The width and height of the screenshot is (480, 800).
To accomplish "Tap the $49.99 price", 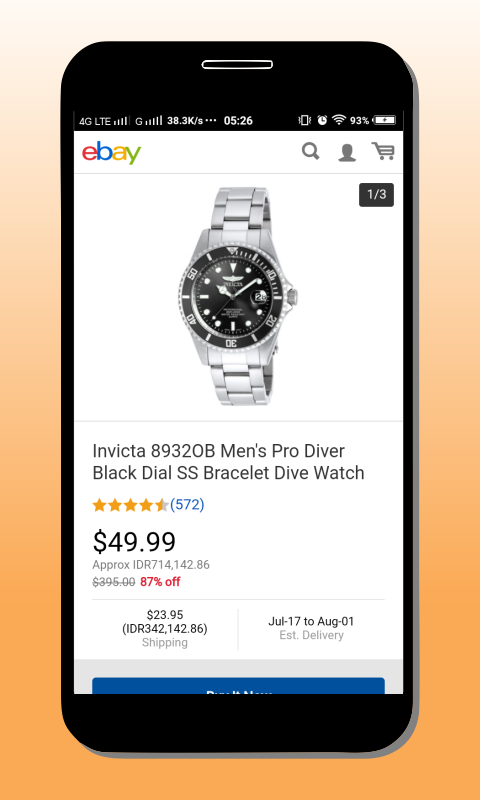I will pos(134,542).
